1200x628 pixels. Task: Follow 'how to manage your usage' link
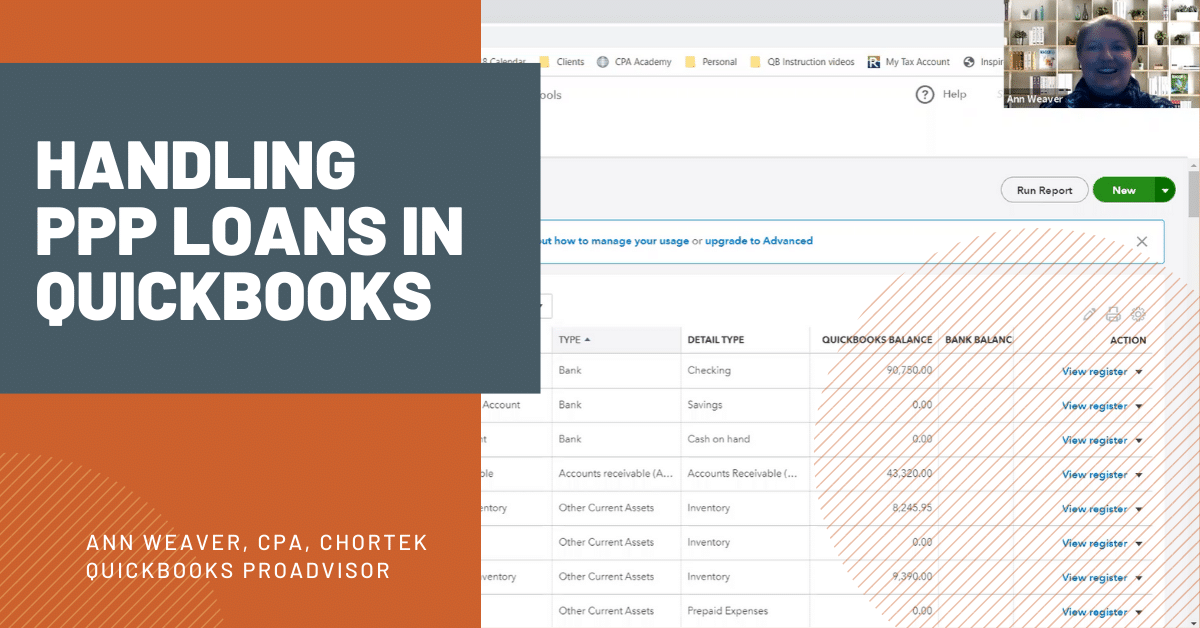[622, 241]
